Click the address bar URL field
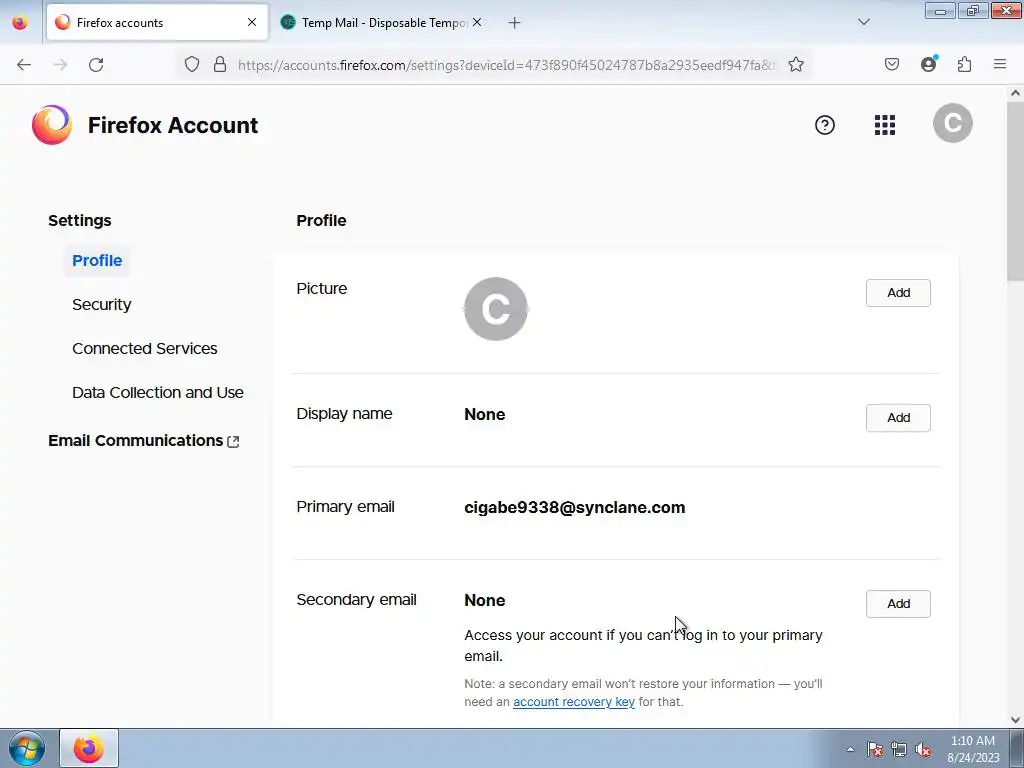 pyautogui.click(x=506, y=65)
